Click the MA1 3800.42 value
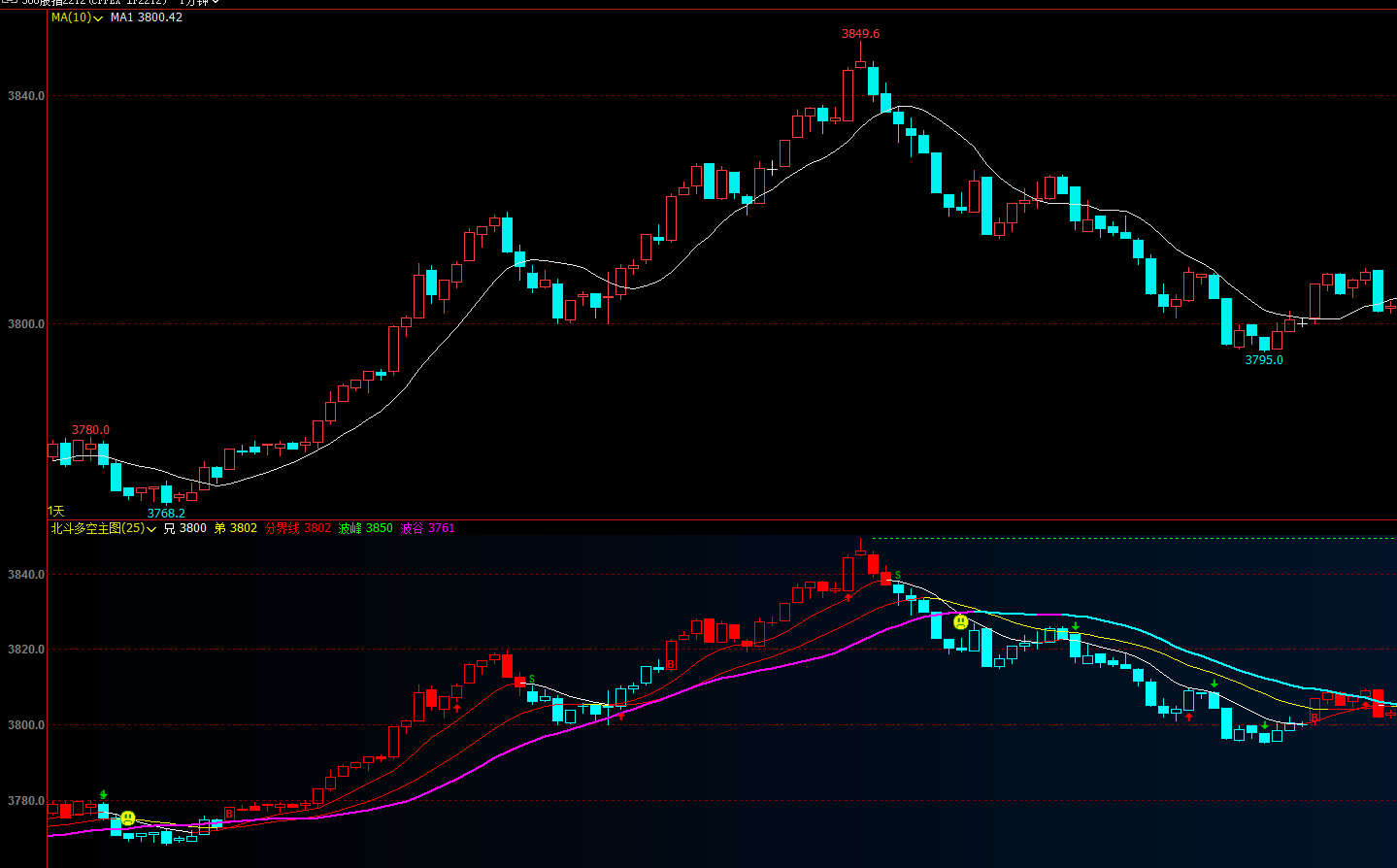The width and height of the screenshot is (1397, 868). pos(147,17)
